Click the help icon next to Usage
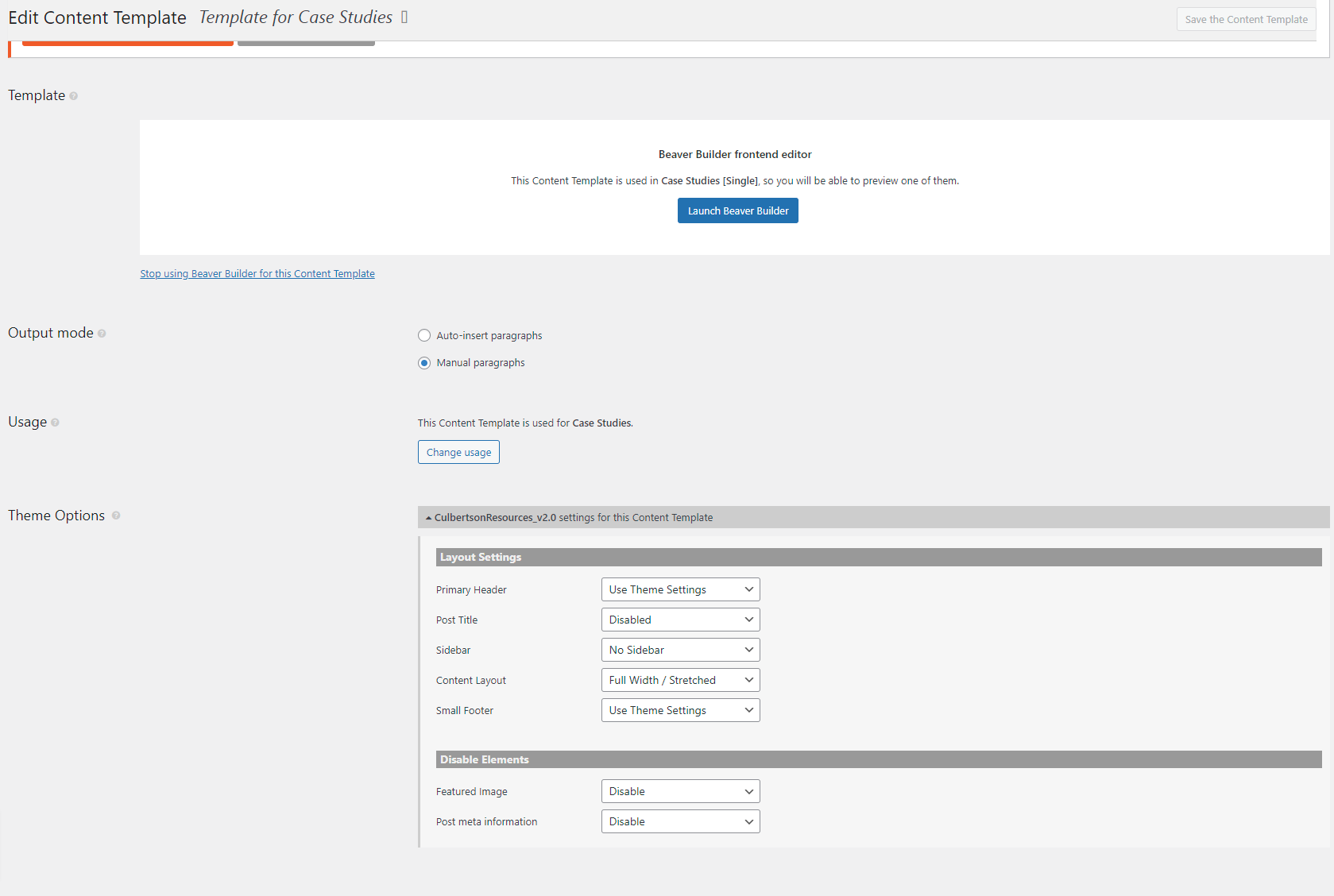The image size is (1334, 896). pos(55,423)
